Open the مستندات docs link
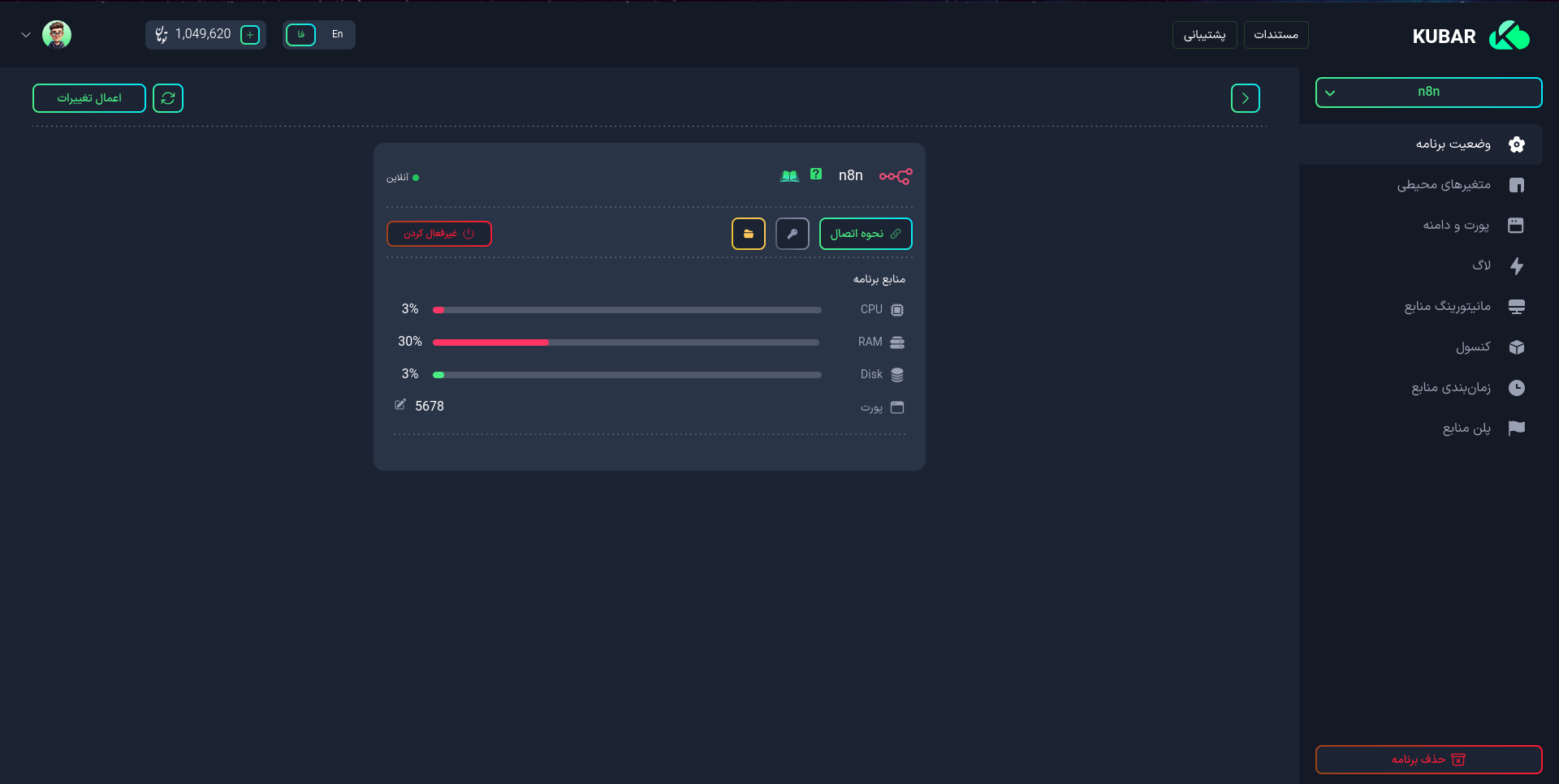Screen dimensions: 1559x784 (x=1276, y=35)
